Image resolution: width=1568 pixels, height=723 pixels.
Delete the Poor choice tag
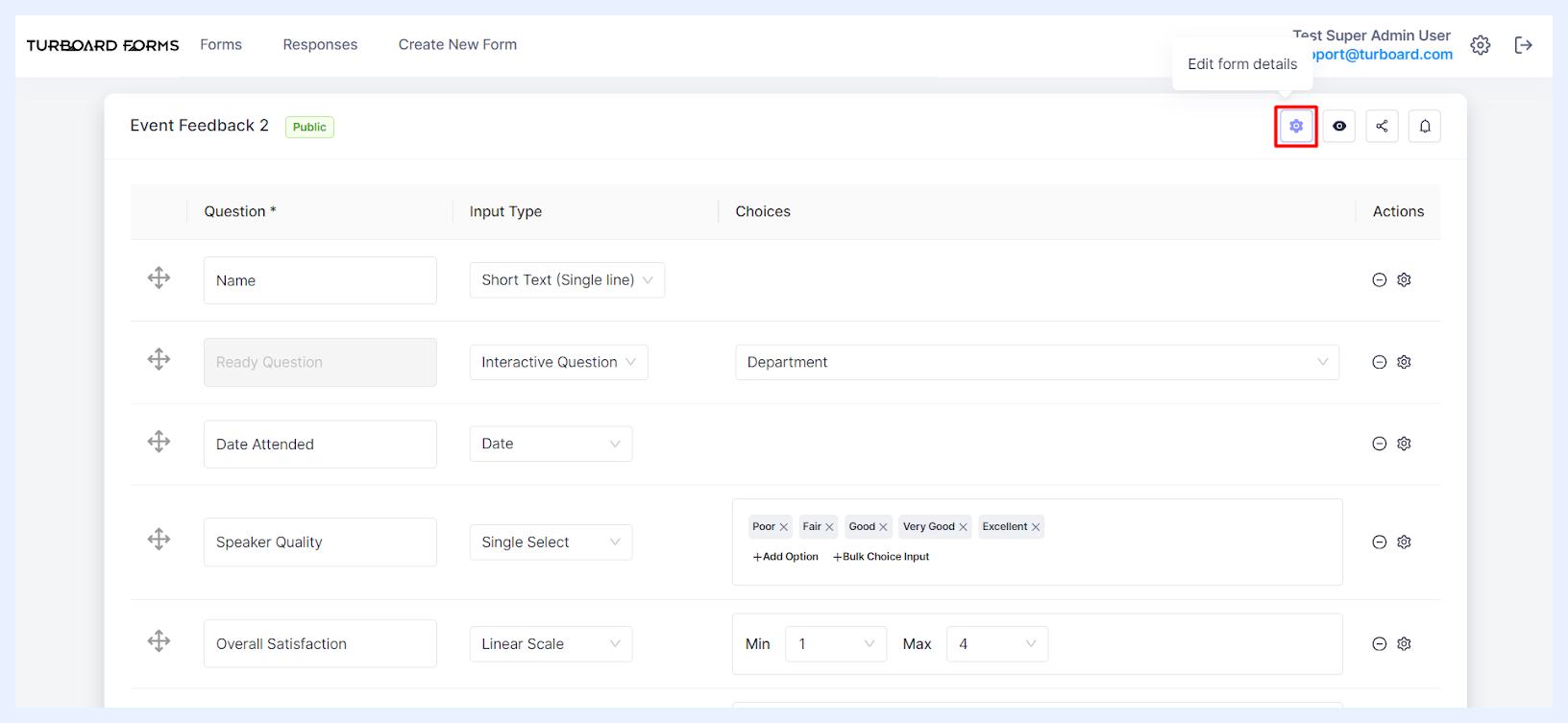pyautogui.click(x=784, y=527)
